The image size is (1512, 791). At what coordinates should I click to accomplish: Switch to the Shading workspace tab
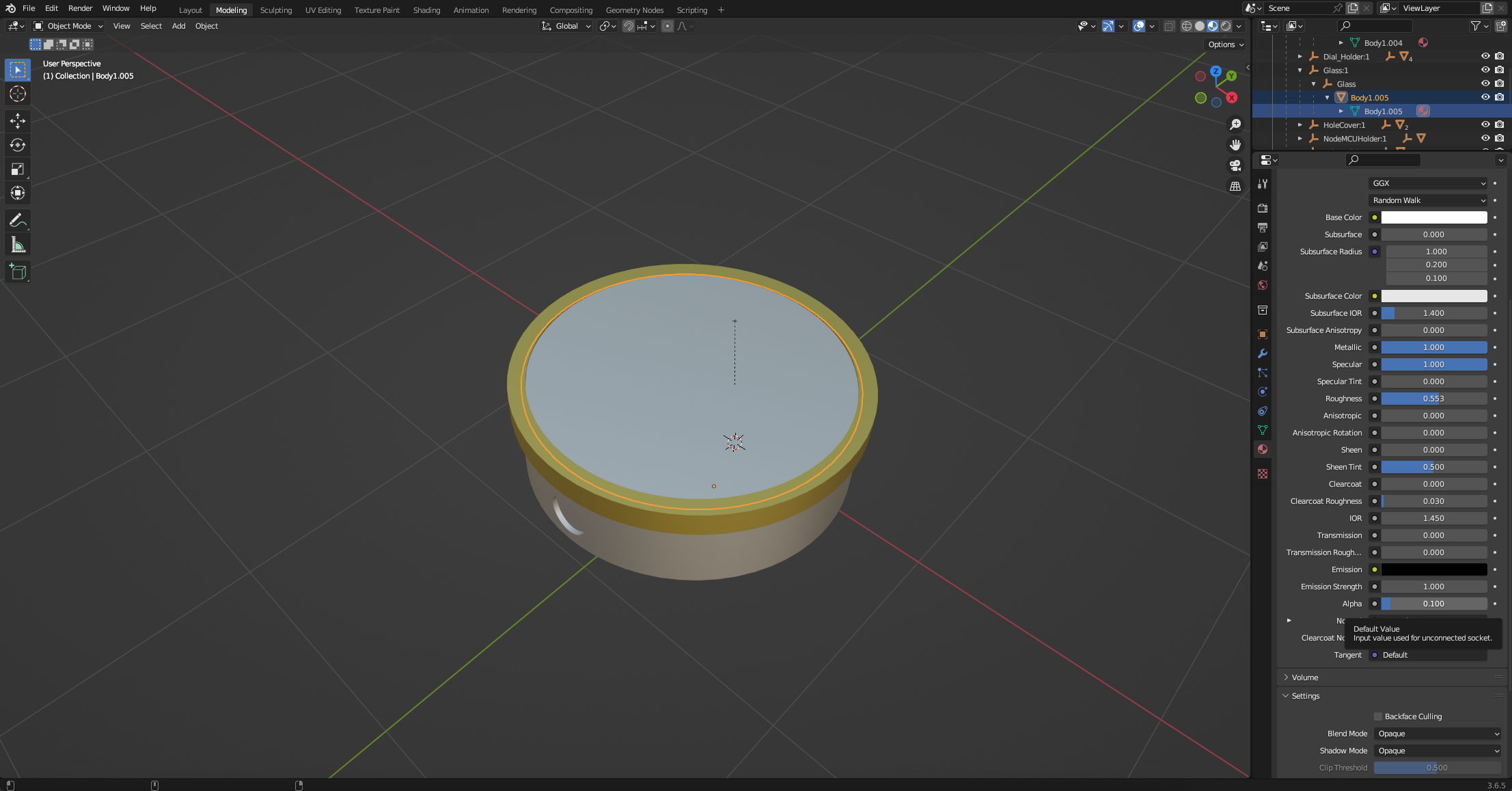pos(426,10)
